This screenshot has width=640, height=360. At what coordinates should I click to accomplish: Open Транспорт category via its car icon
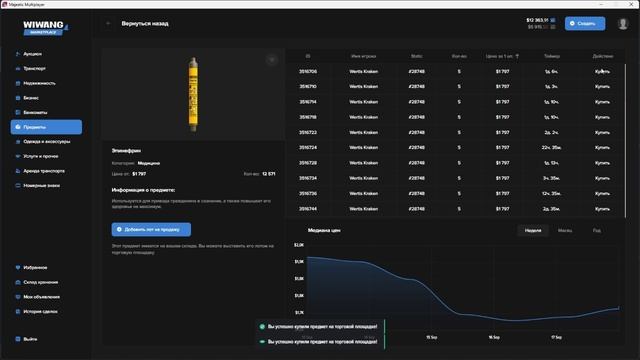click(18, 69)
